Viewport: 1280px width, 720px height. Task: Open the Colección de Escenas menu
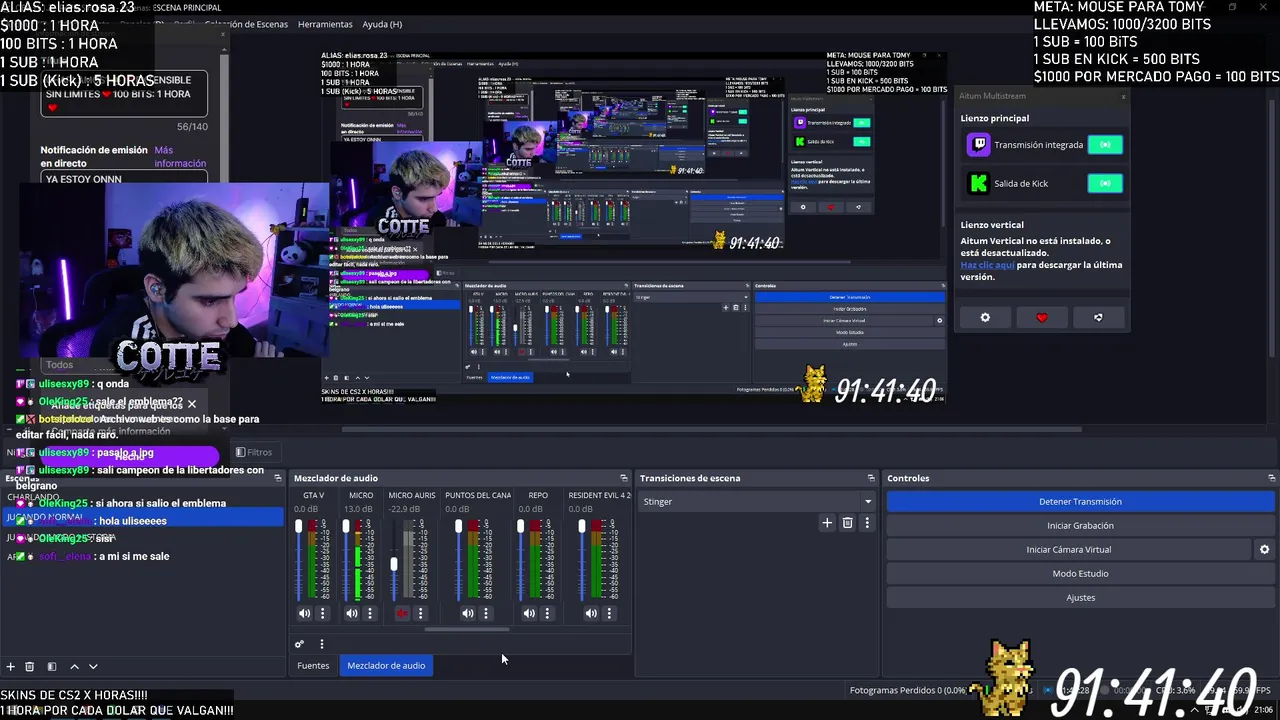click(x=246, y=24)
